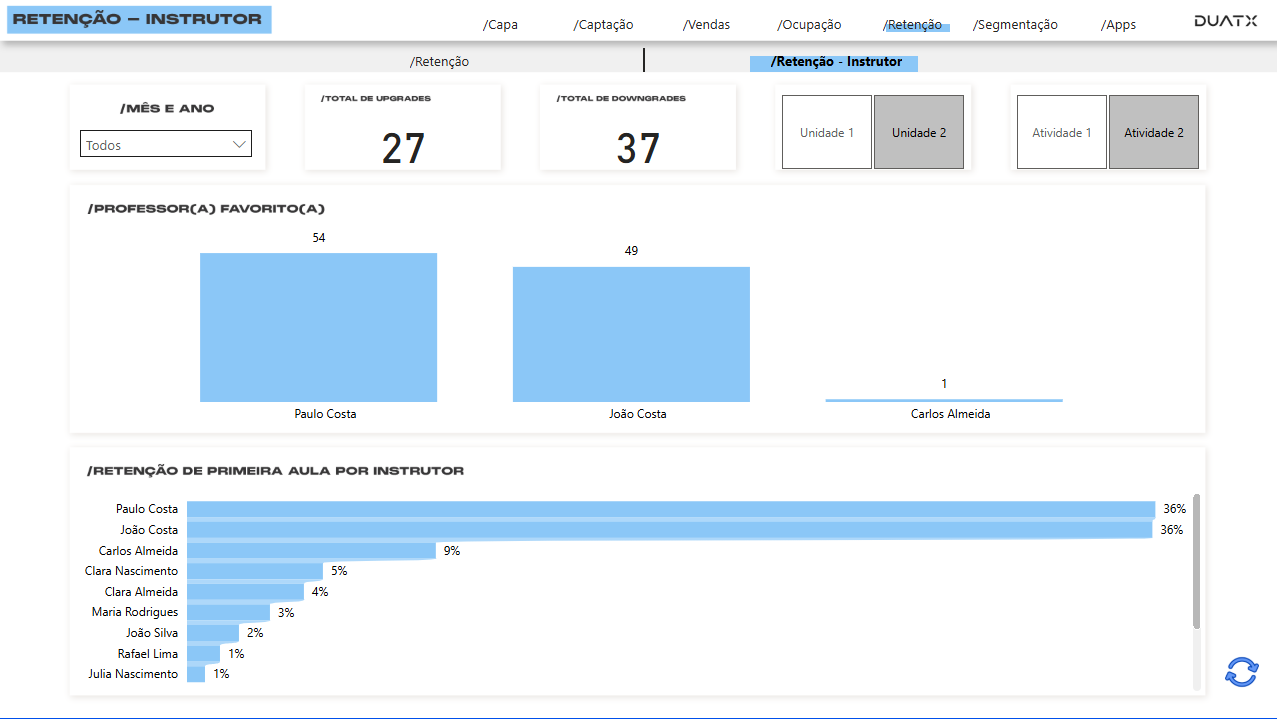This screenshot has width=1277, height=719.
Task: Select Unidade 1 filter button
Action: [x=826, y=131]
